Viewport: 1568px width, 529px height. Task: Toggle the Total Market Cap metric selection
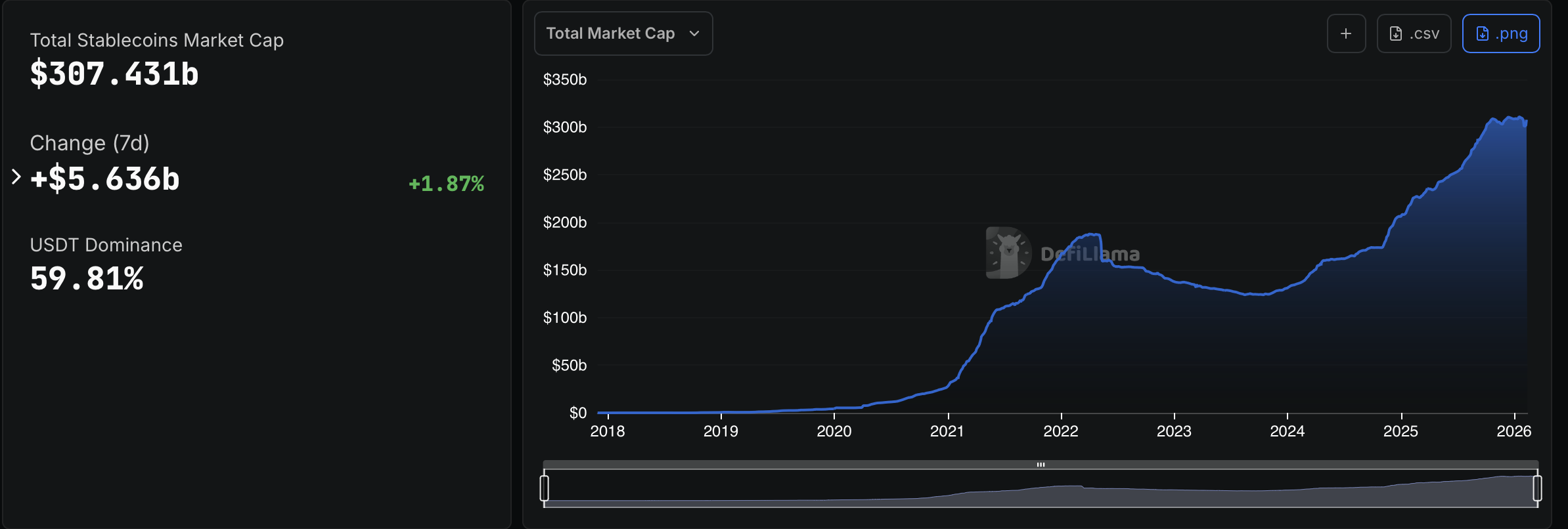623,33
